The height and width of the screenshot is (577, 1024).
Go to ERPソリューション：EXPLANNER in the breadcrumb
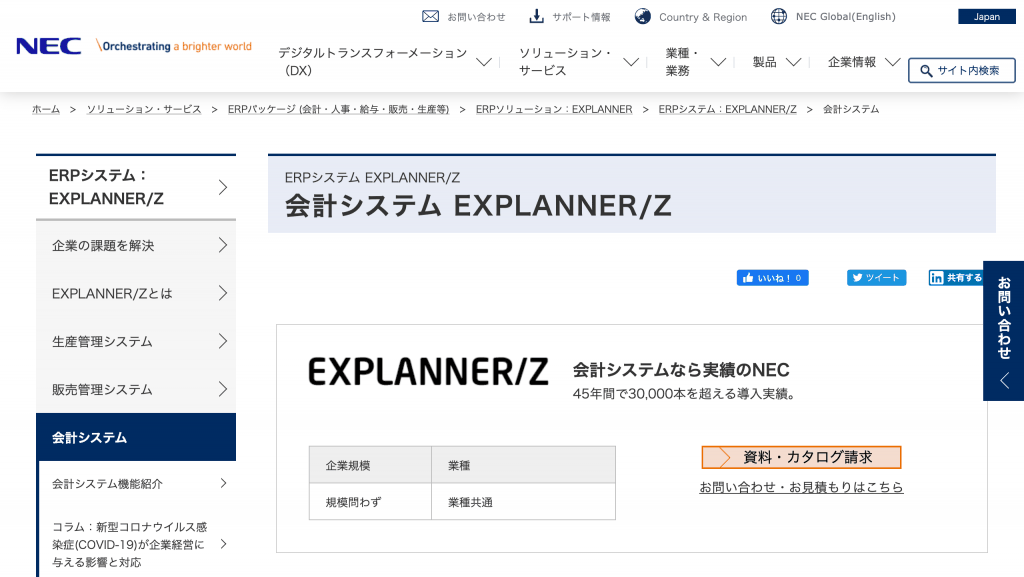pyautogui.click(x=554, y=109)
